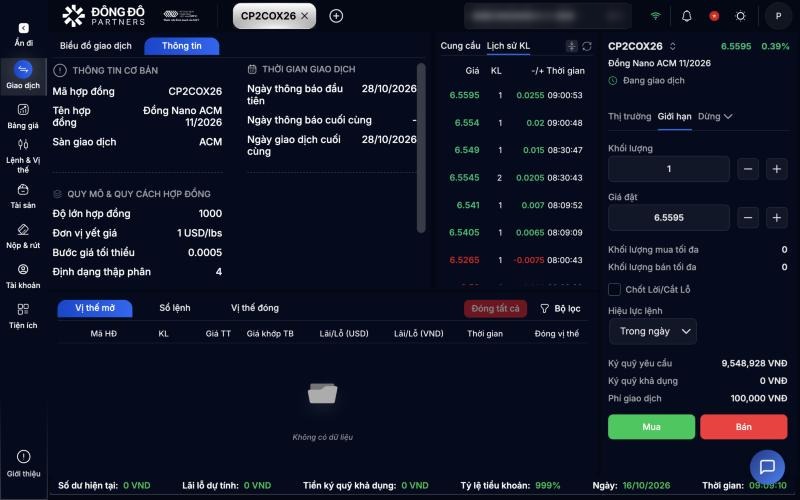
Task: Click the info panel scrollbar
Action: pyautogui.click(x=421, y=148)
